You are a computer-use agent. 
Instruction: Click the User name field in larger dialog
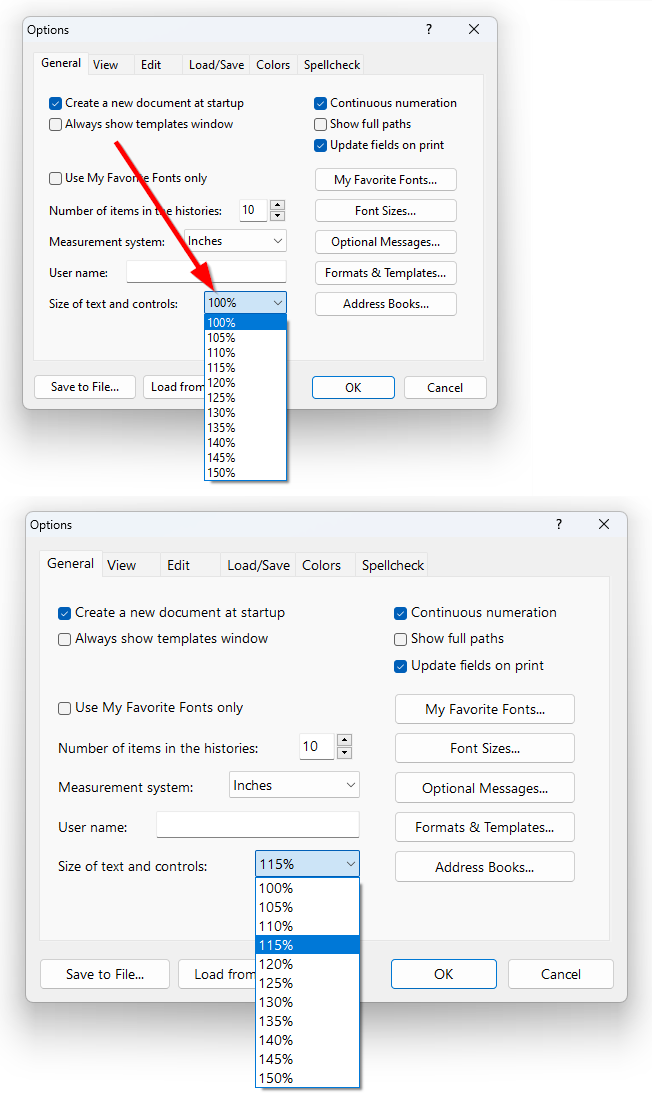pos(257,825)
